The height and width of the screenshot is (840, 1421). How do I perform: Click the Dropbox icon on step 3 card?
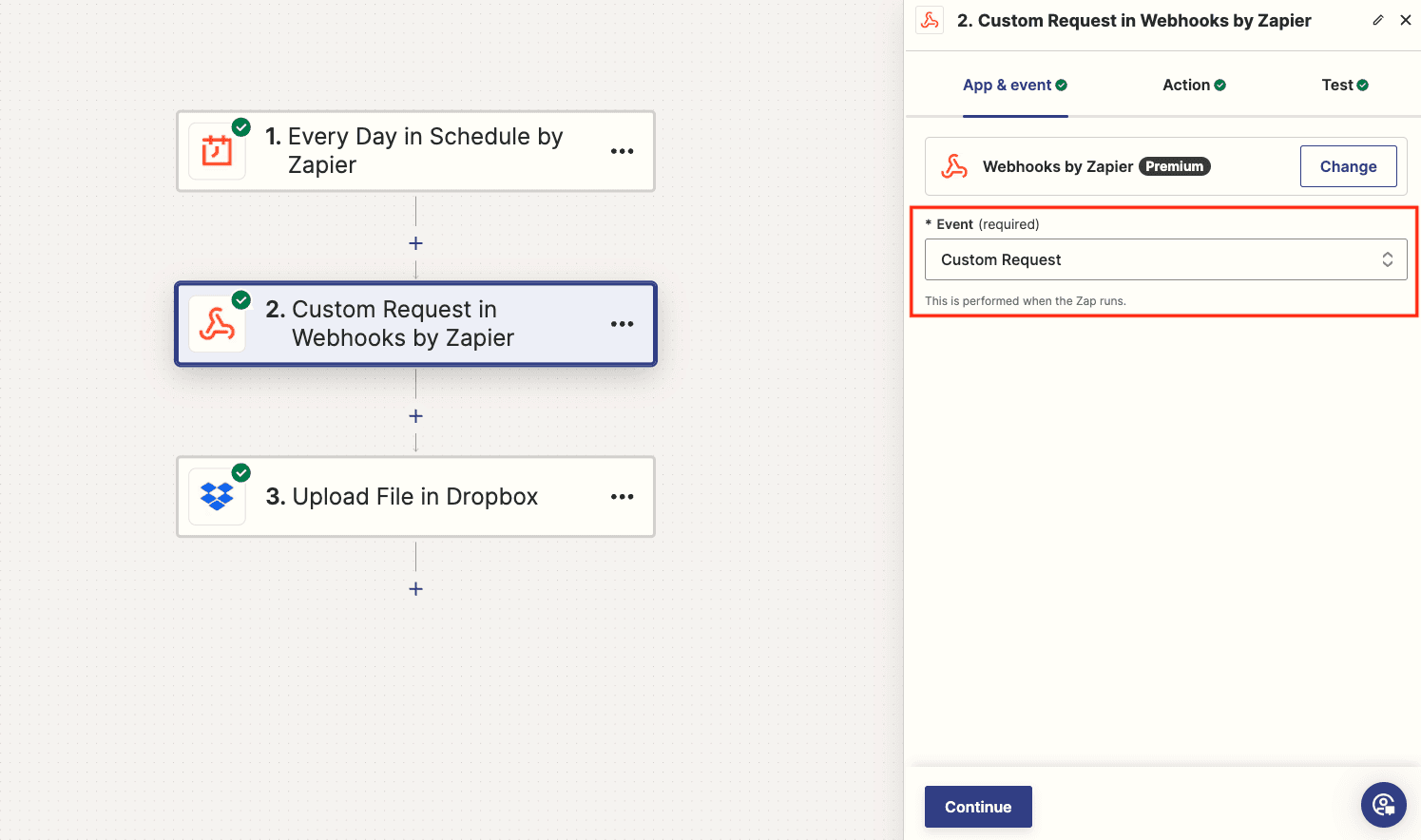(217, 496)
